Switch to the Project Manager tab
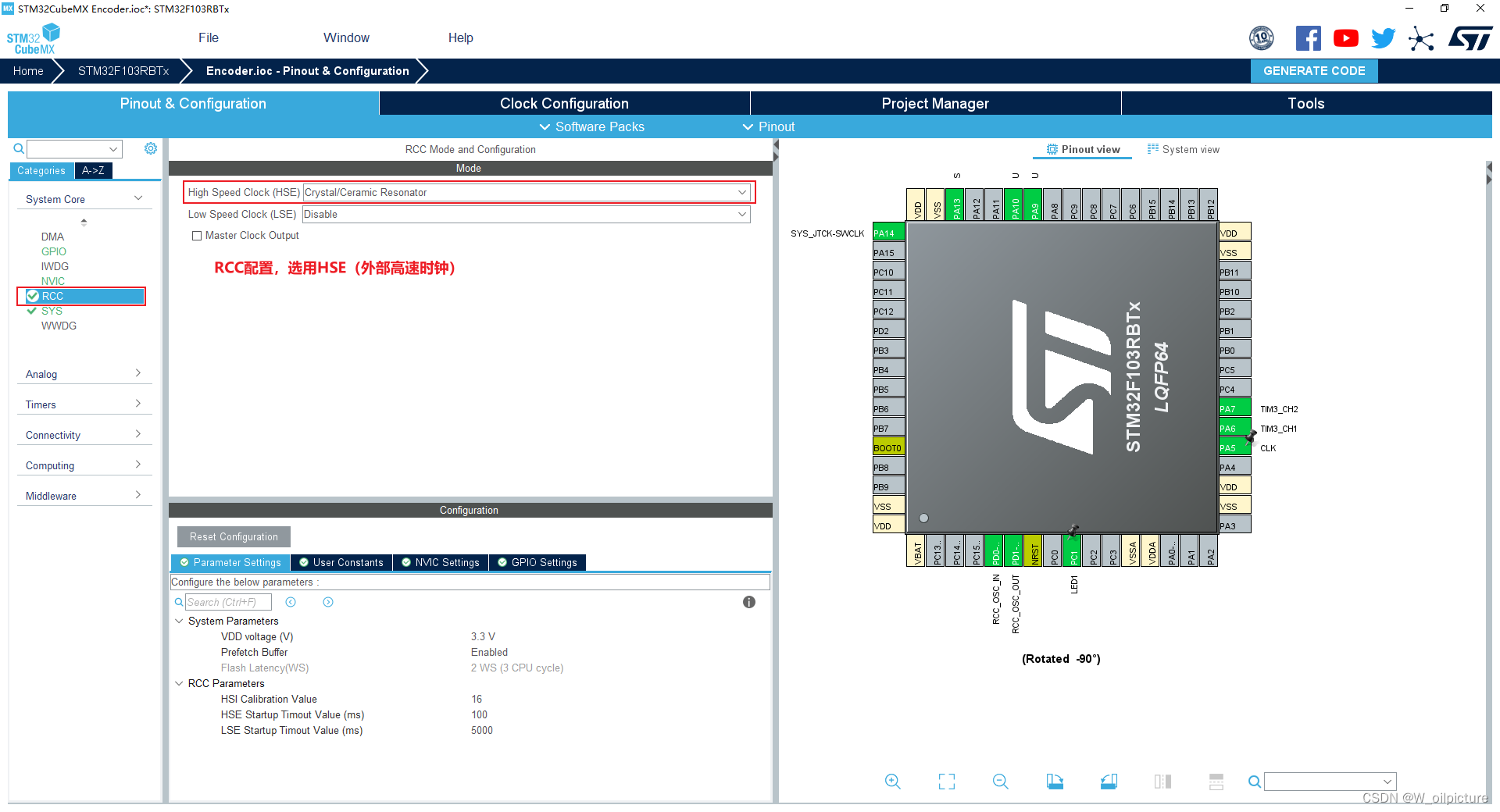The image size is (1500, 812). pos(935,103)
